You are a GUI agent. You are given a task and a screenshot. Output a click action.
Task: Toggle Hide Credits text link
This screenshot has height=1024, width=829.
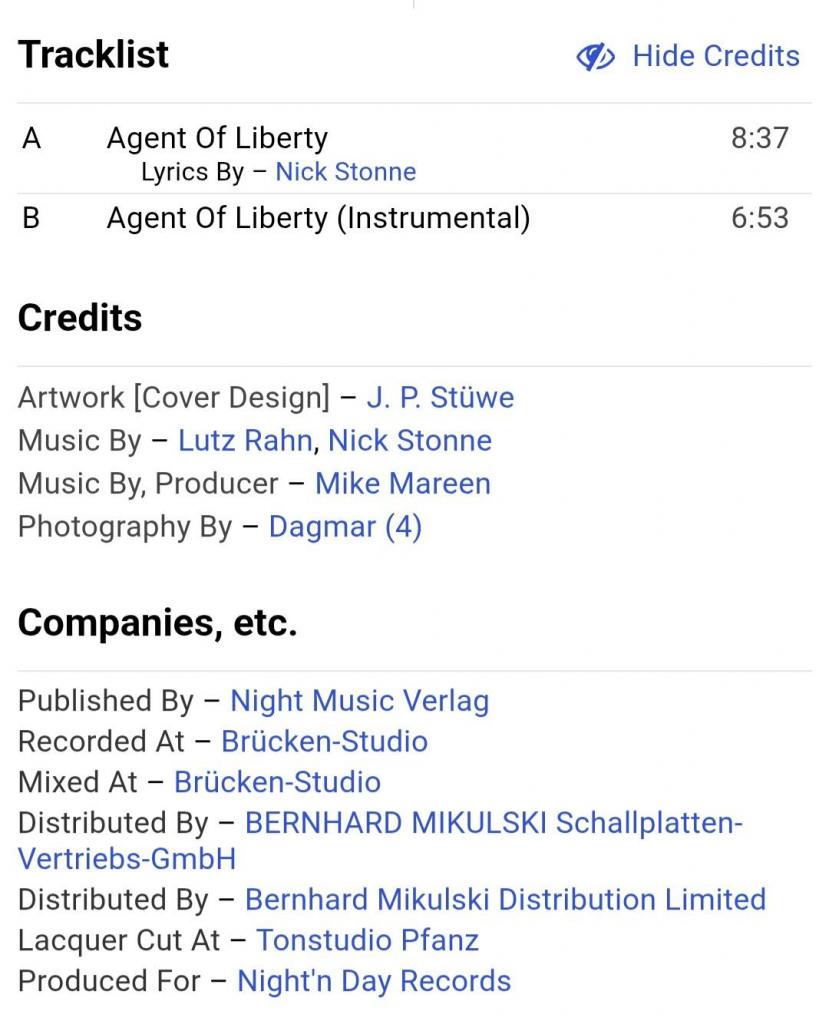715,56
